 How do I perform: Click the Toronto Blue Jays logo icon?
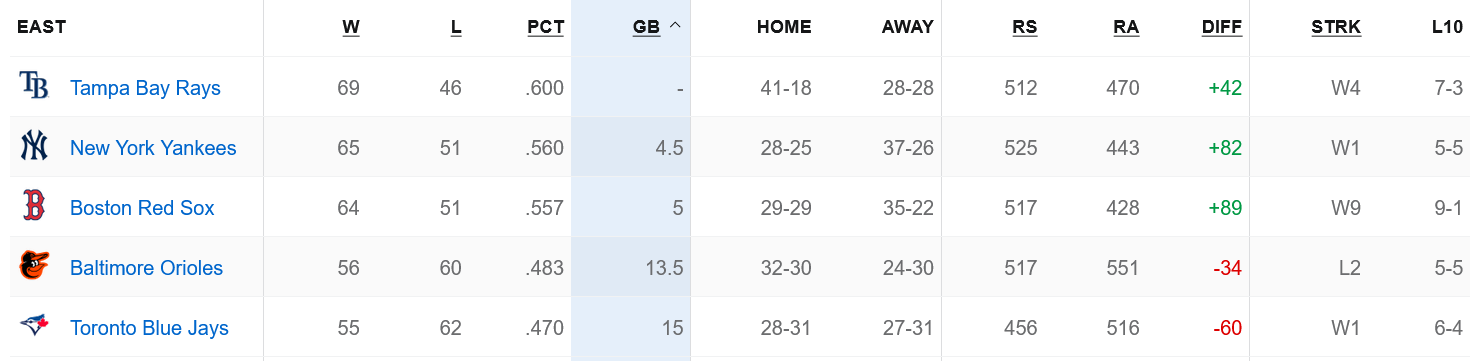coord(34,327)
